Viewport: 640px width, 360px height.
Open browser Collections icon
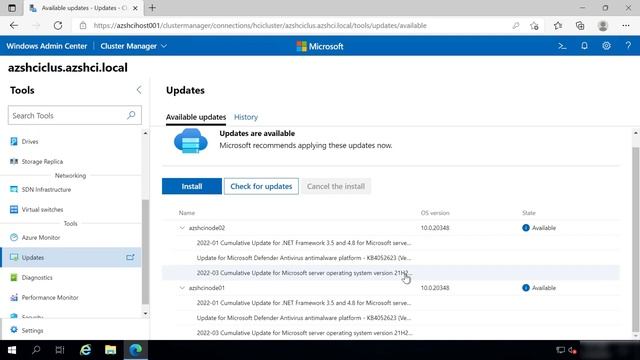pos(580,26)
